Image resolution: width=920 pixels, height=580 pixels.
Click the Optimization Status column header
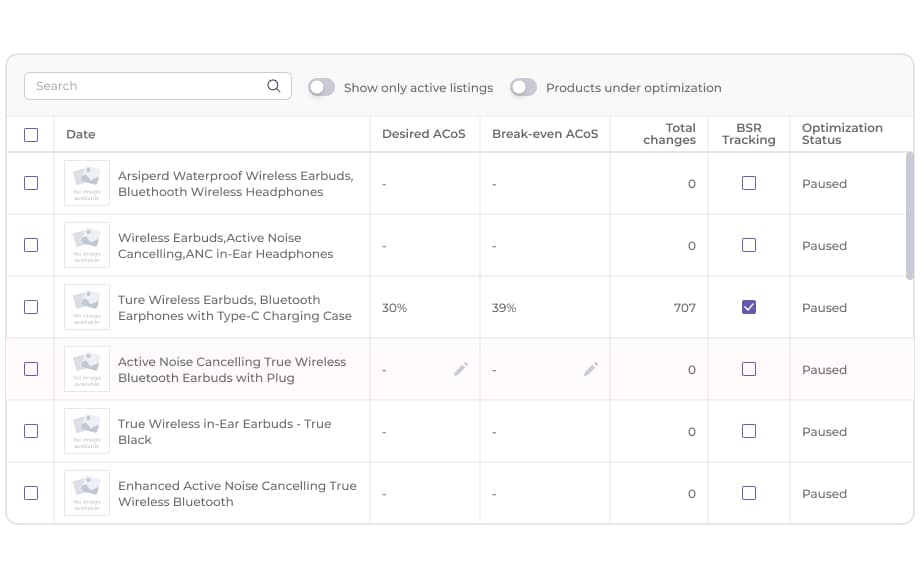(x=842, y=134)
